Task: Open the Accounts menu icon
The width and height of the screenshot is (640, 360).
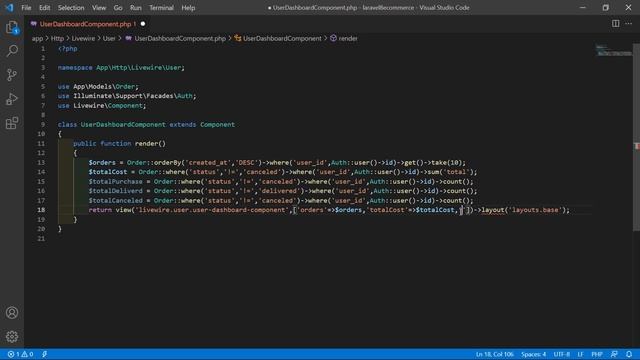Action: (x=12, y=313)
